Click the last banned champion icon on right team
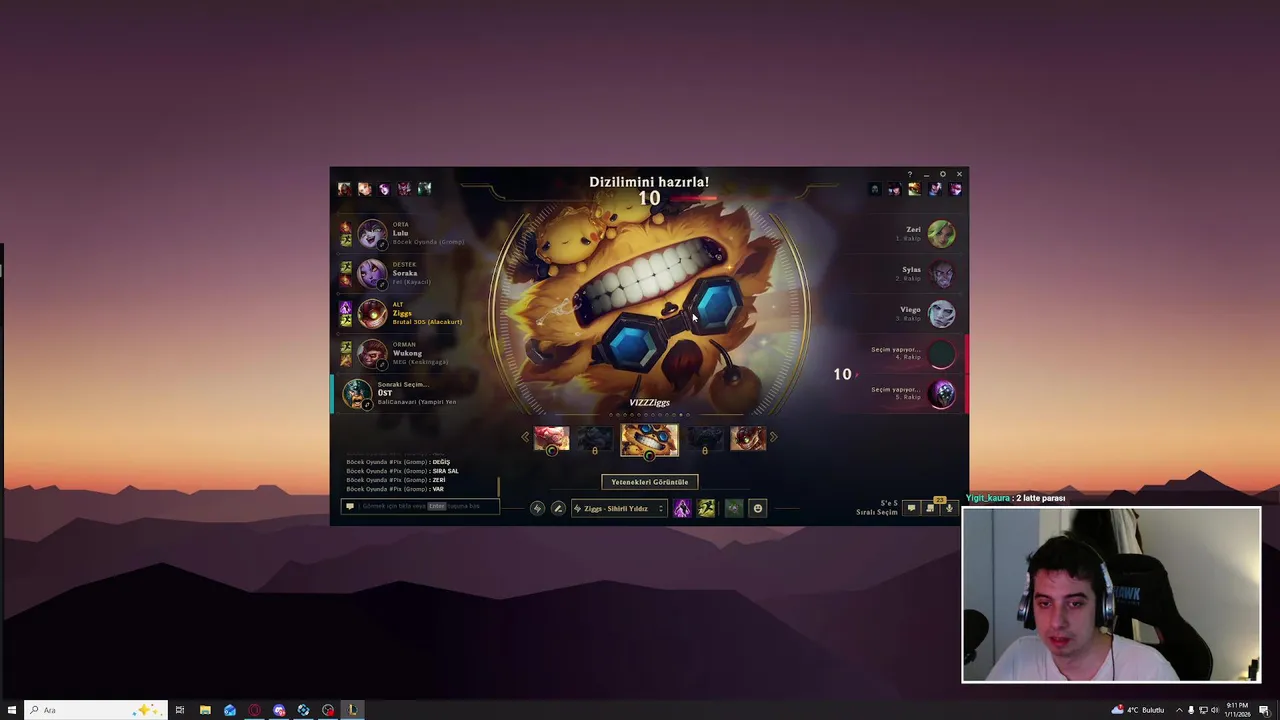Screen dimensions: 1280x720 click(x=955, y=189)
